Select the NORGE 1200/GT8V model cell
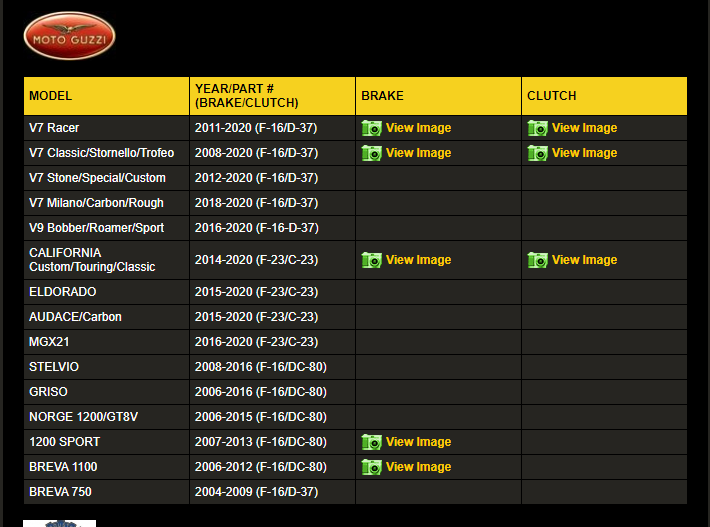The width and height of the screenshot is (710, 527). click(x=106, y=417)
